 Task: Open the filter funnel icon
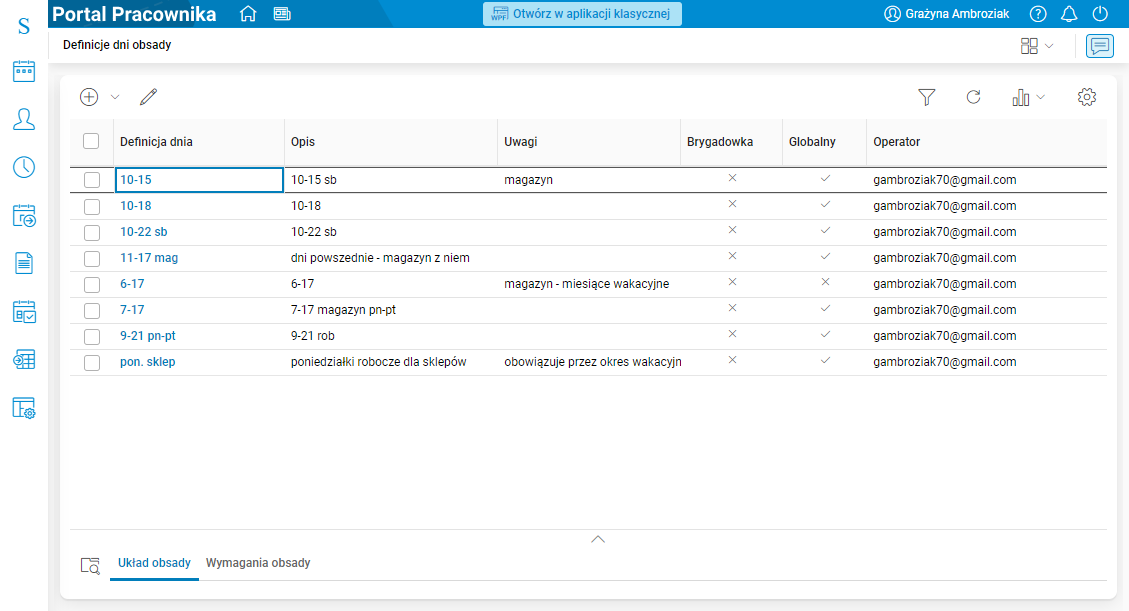click(927, 97)
